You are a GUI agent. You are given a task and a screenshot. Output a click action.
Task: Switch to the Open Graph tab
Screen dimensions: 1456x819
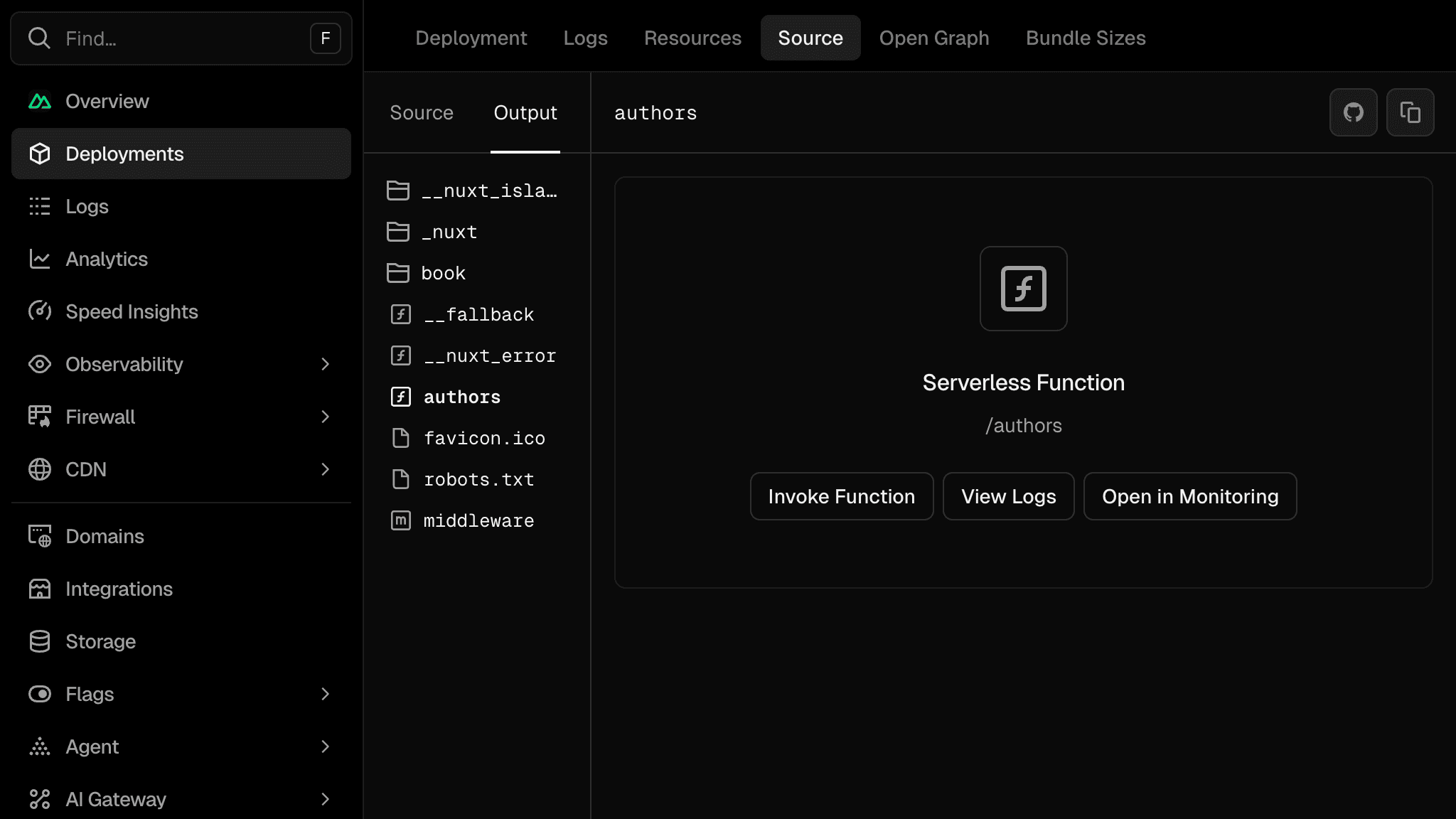point(933,38)
